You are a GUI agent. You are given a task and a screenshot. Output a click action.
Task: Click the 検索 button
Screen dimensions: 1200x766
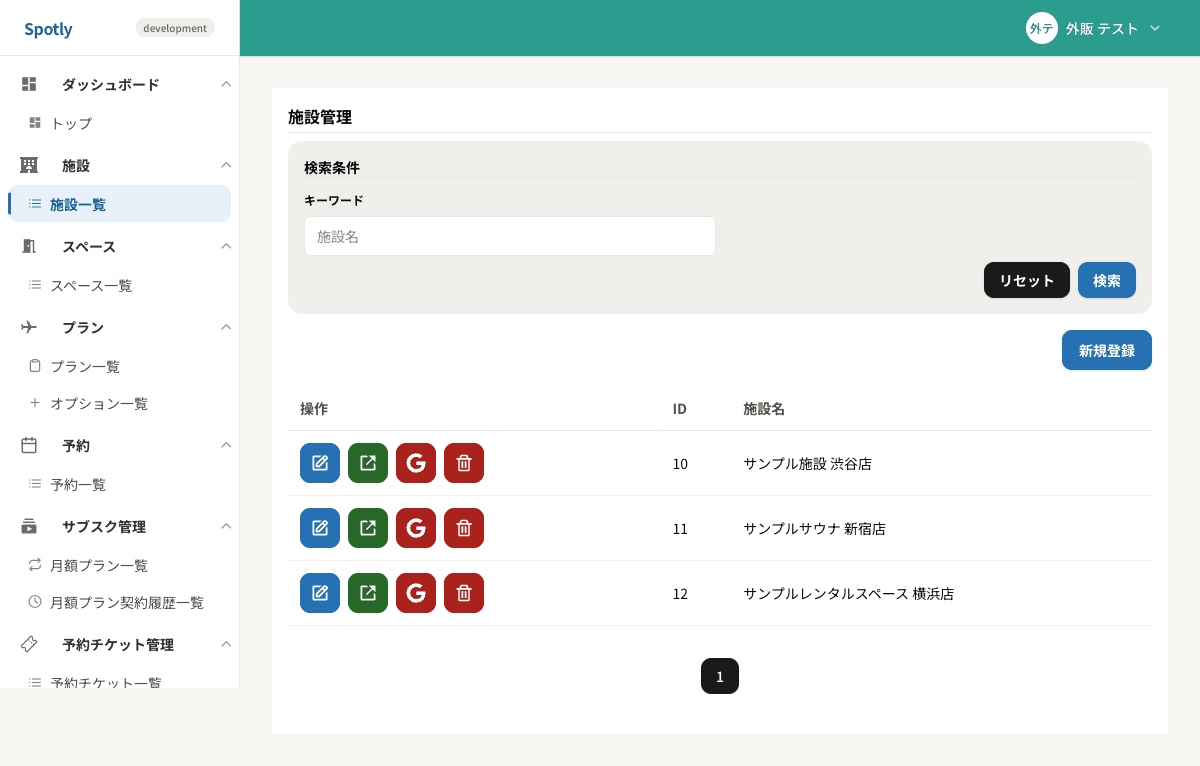(x=1107, y=280)
